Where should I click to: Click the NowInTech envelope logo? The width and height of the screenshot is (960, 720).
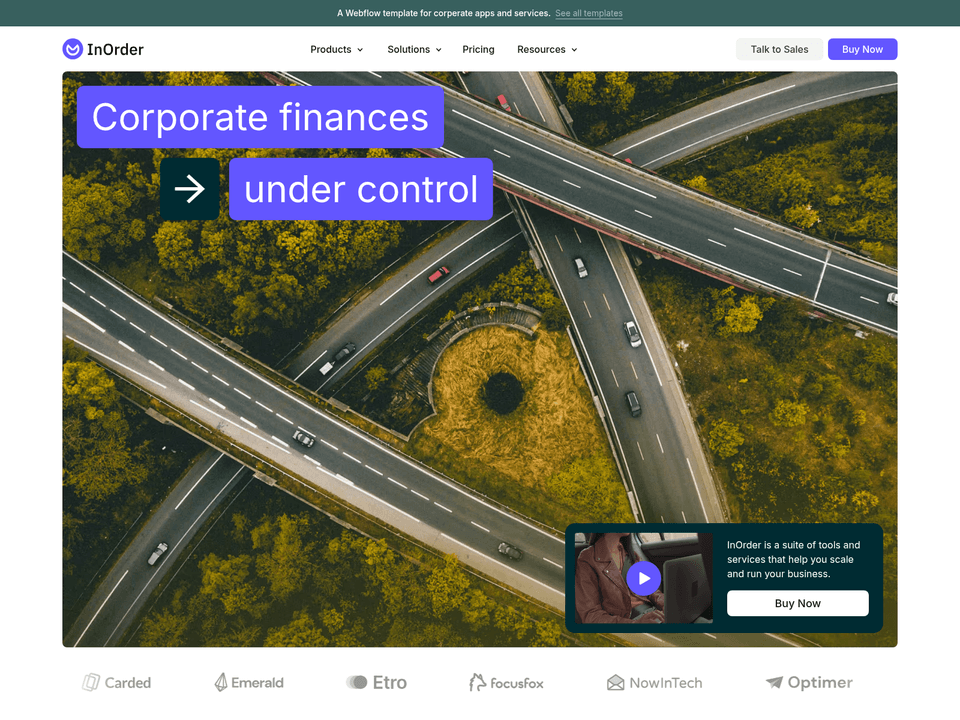(x=615, y=683)
